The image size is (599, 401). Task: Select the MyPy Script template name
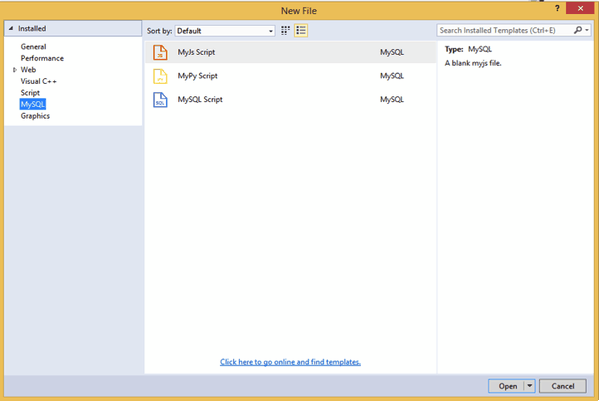[x=197, y=76]
